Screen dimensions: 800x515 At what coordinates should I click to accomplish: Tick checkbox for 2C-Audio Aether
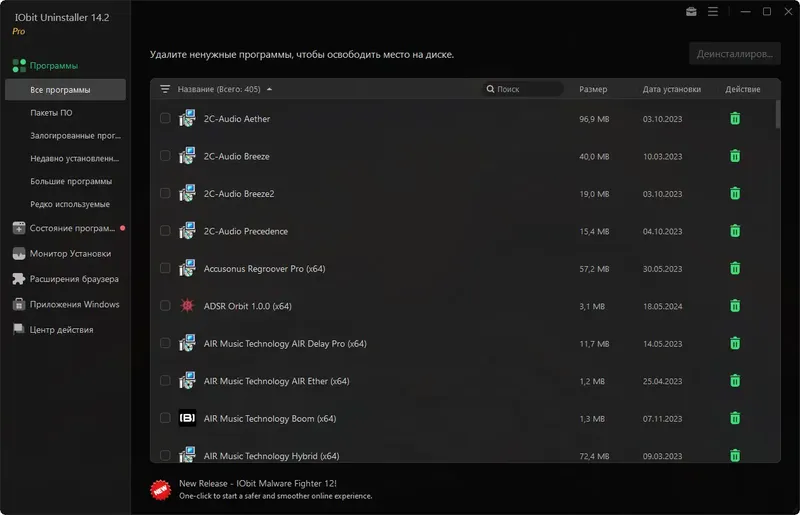tap(165, 118)
